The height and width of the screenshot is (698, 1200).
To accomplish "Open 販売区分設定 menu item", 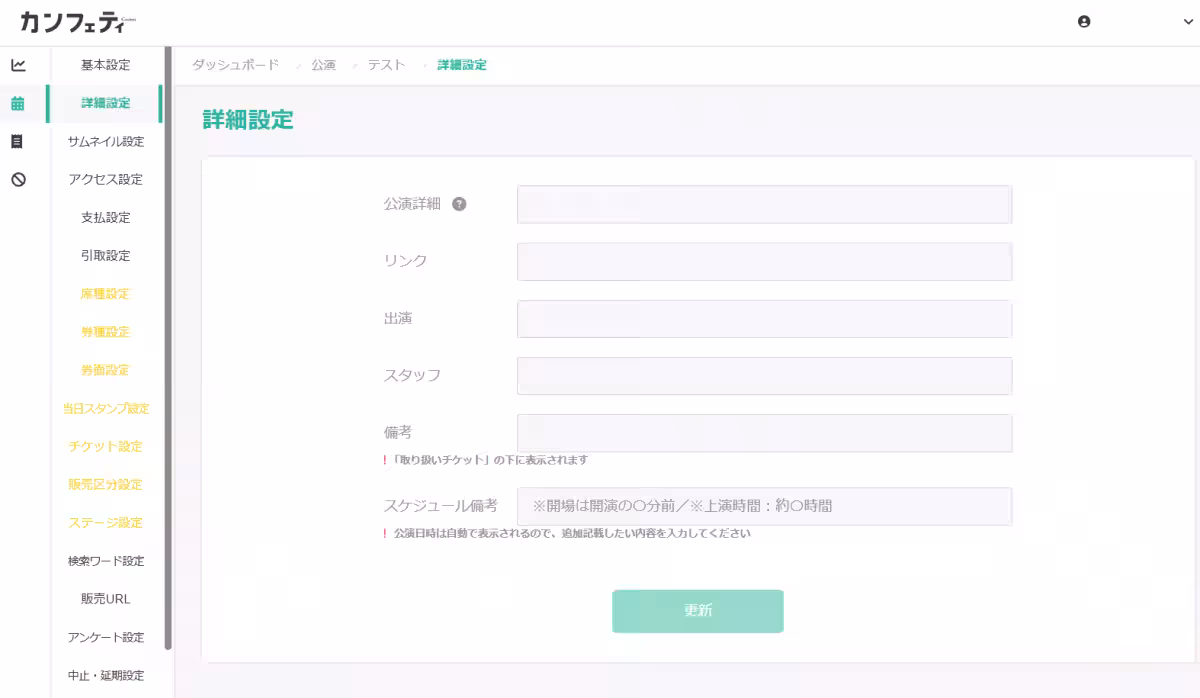I will click(106, 484).
